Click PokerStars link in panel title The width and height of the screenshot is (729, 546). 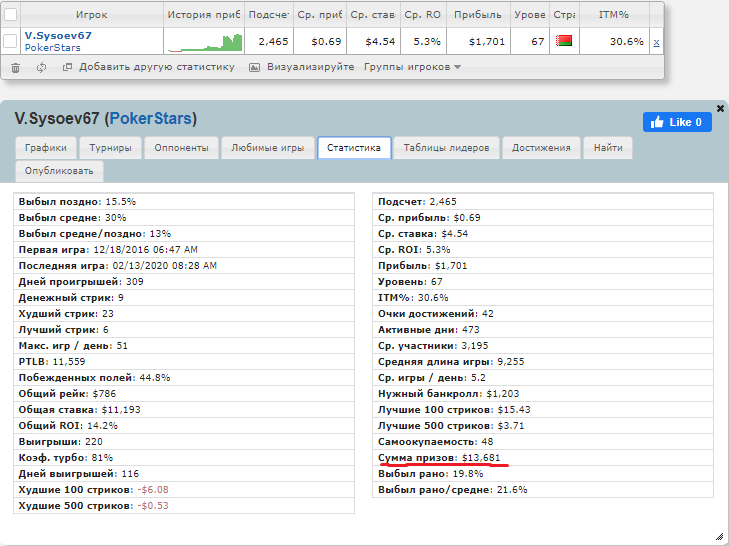[x=151, y=119]
